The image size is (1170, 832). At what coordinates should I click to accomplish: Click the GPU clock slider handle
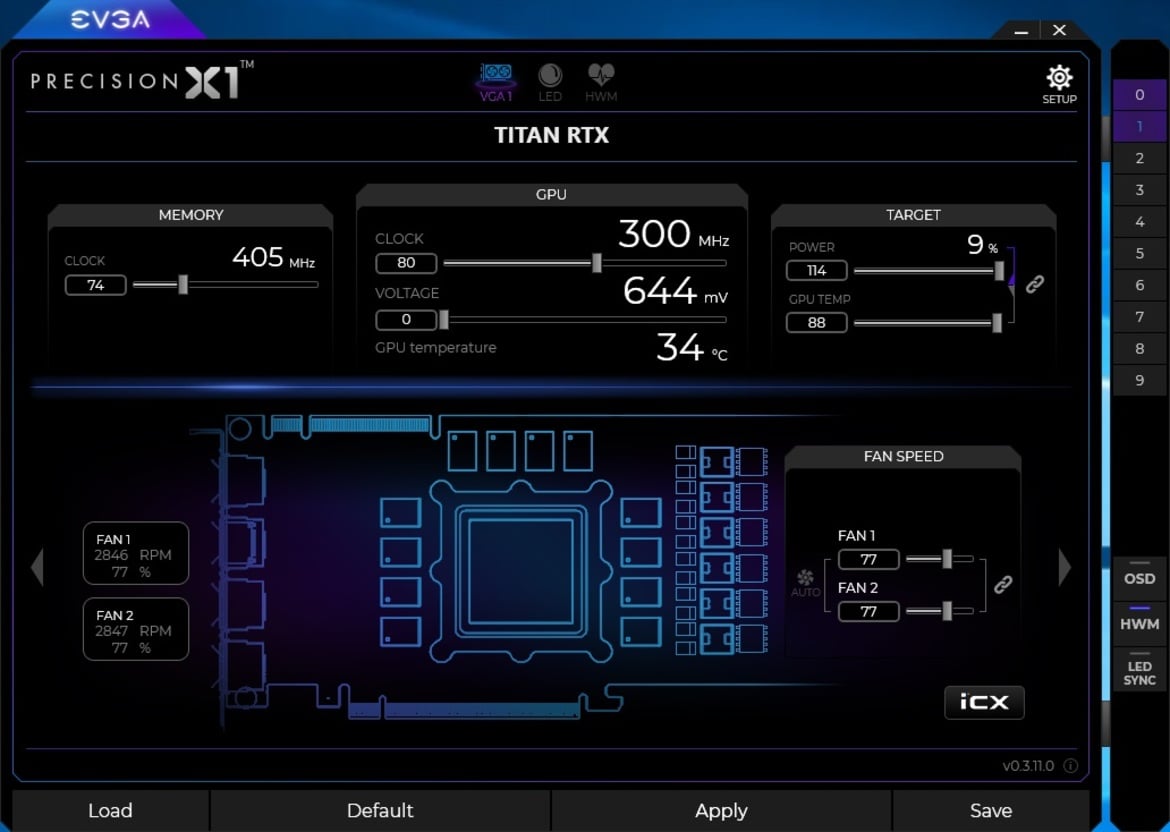point(597,263)
